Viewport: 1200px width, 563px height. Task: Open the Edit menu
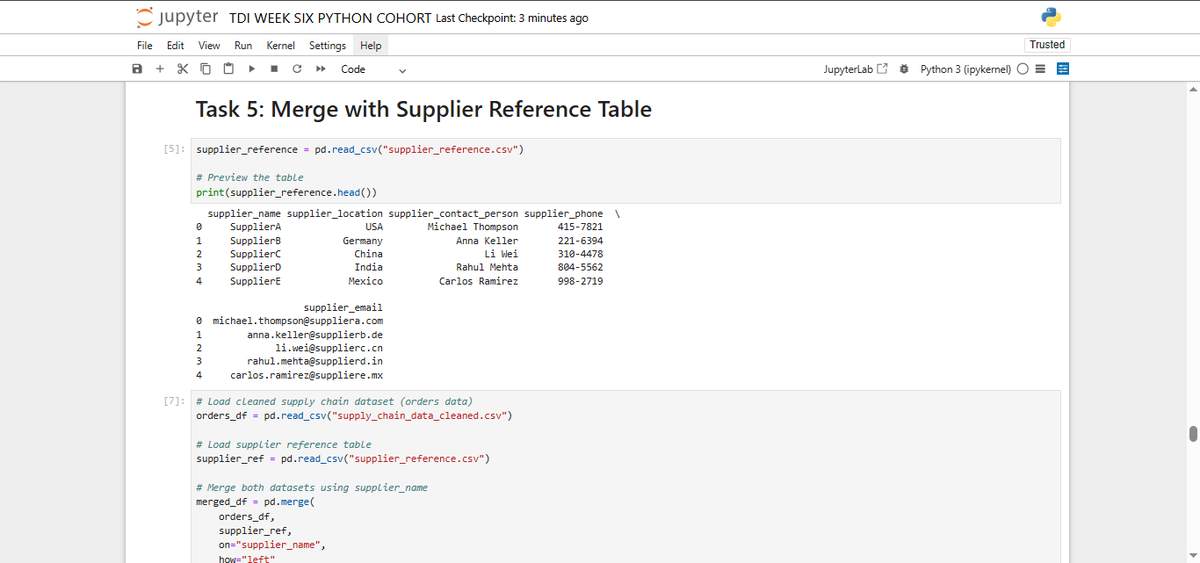[175, 45]
